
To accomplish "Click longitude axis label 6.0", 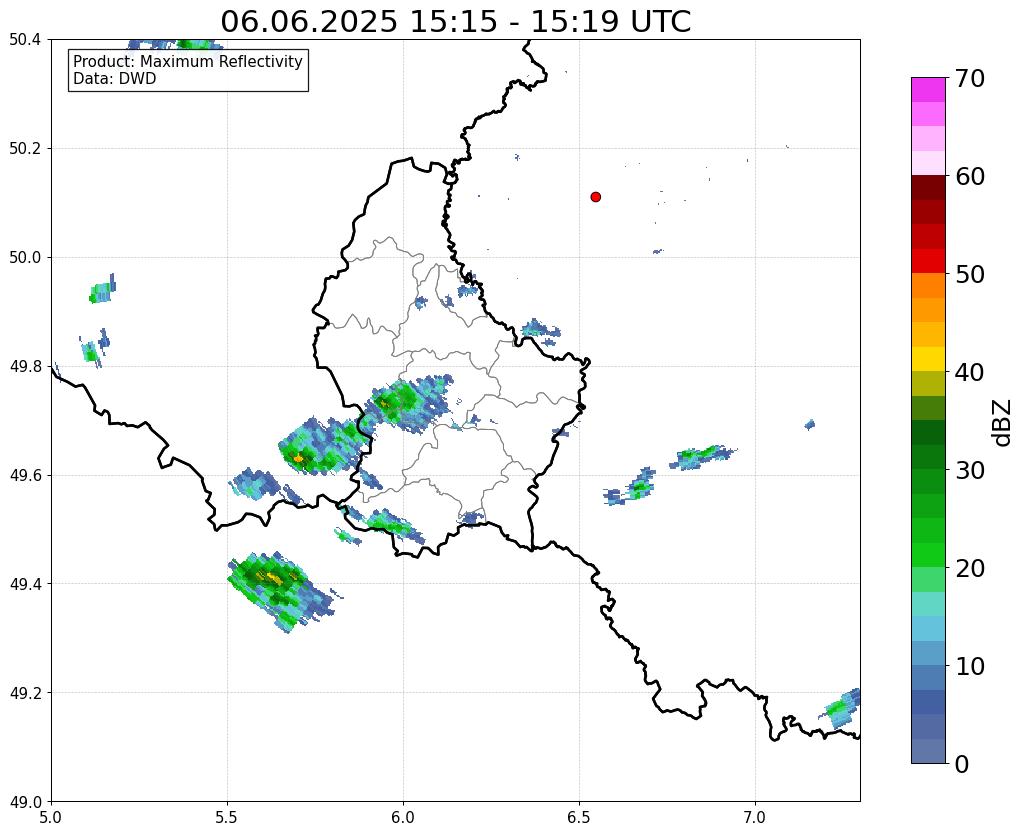I will coord(403,818).
